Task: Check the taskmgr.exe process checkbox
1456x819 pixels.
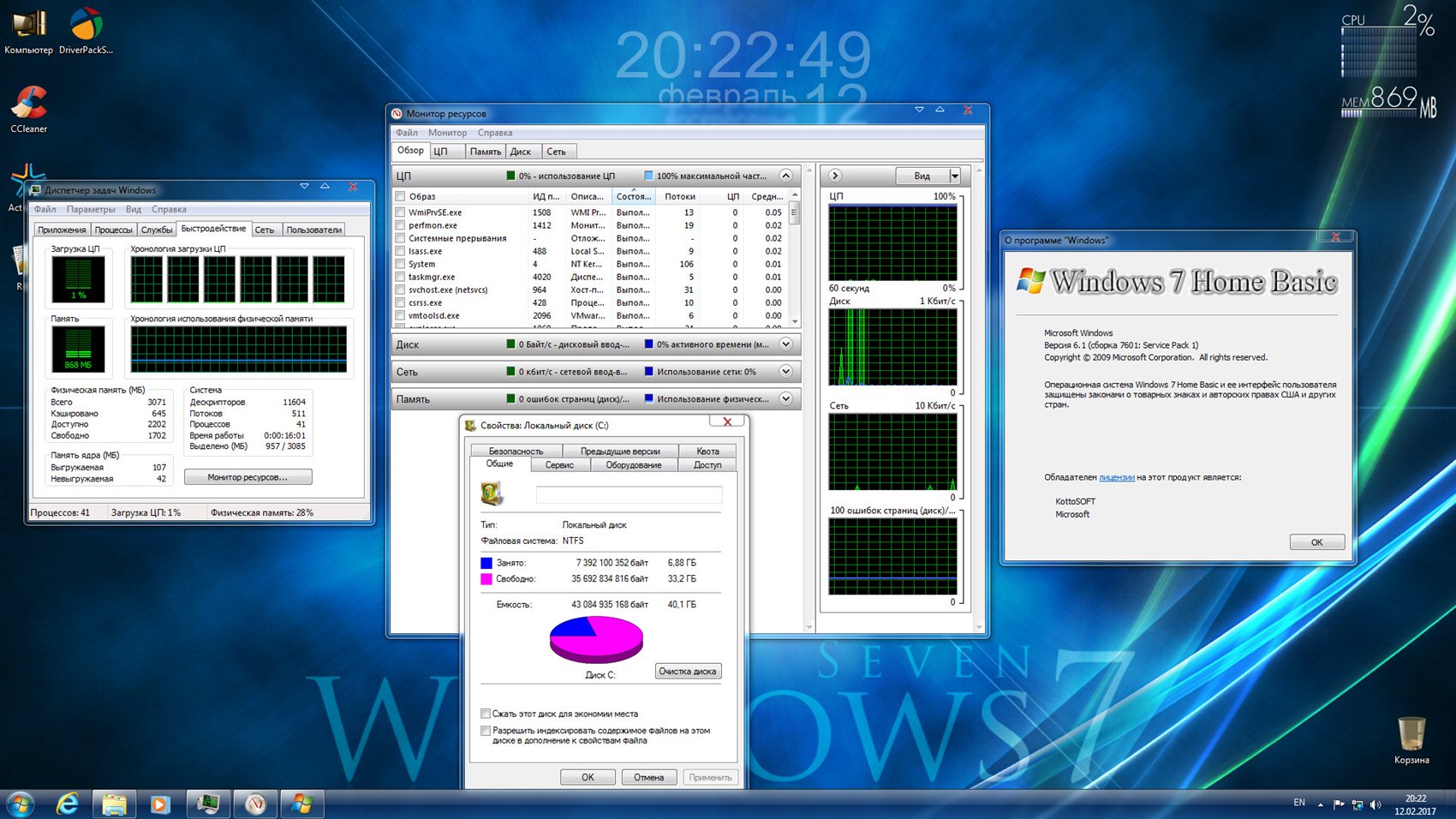Action: (x=400, y=277)
